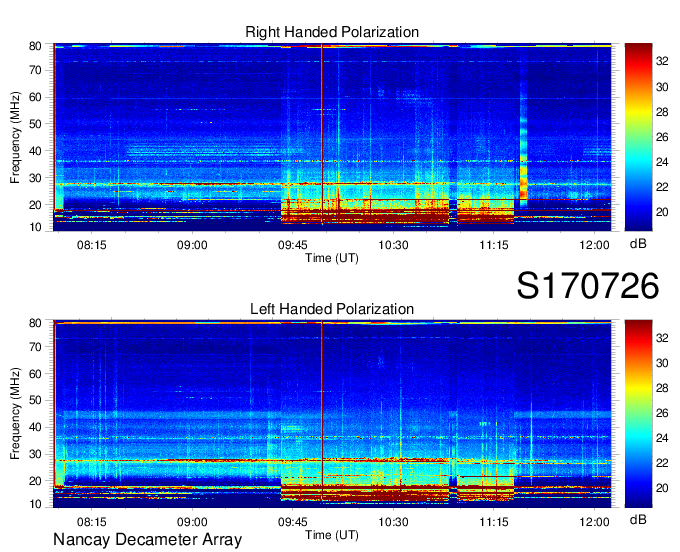
Task: Select the 11:15 tick of left-handed plot
Action: pos(494,522)
